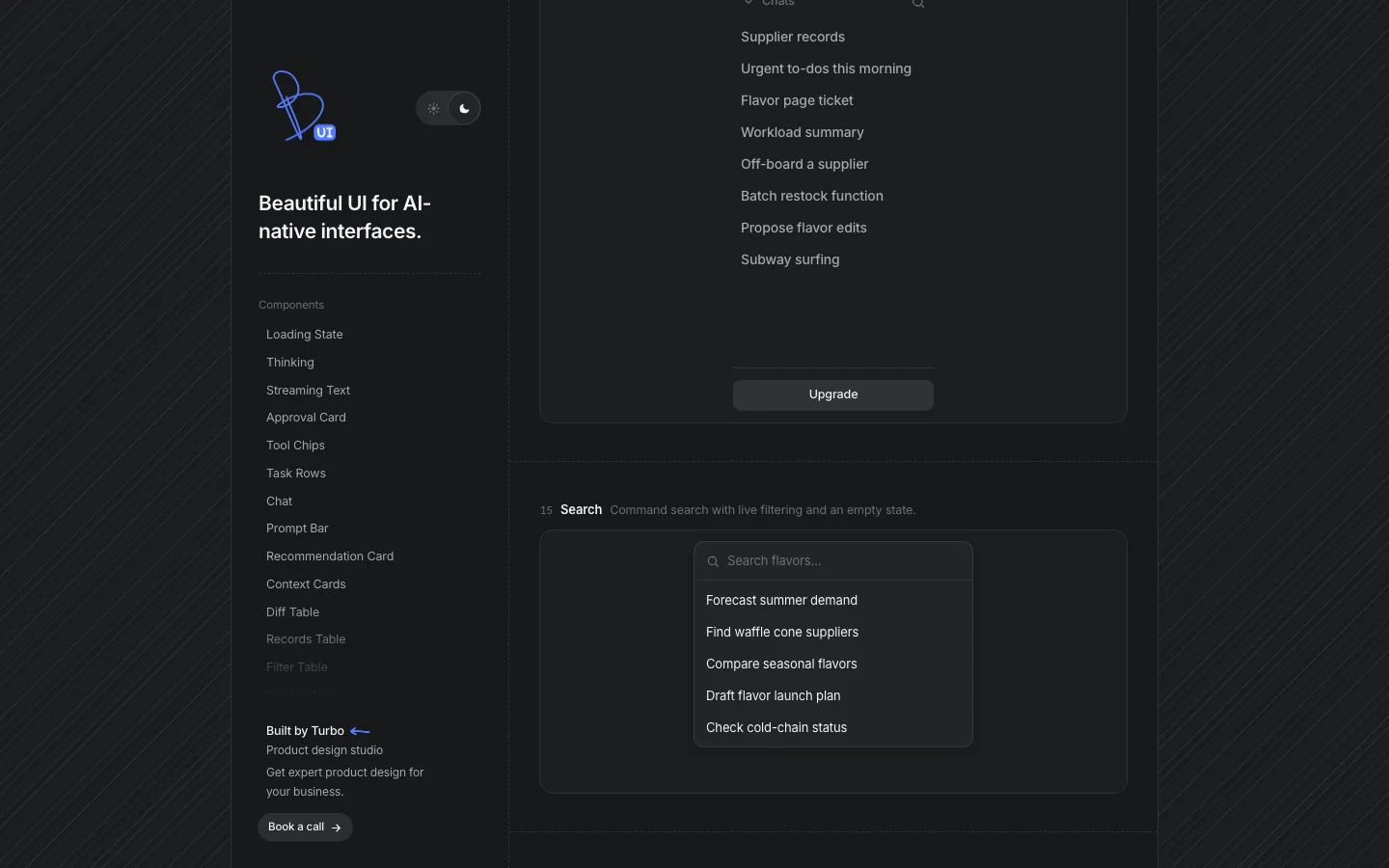
Task: Pick 'Compare seasonal flavors' from results
Action: pyautogui.click(x=833, y=664)
